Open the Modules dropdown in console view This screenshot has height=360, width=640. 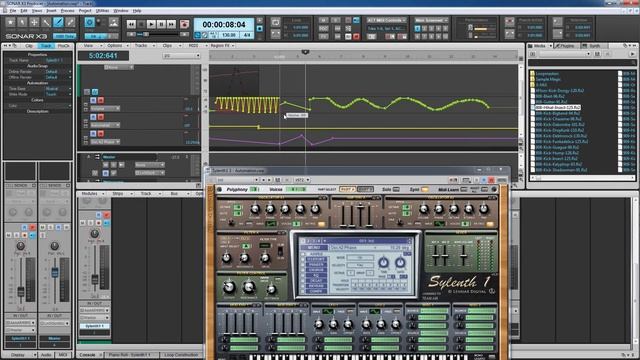click(x=92, y=193)
